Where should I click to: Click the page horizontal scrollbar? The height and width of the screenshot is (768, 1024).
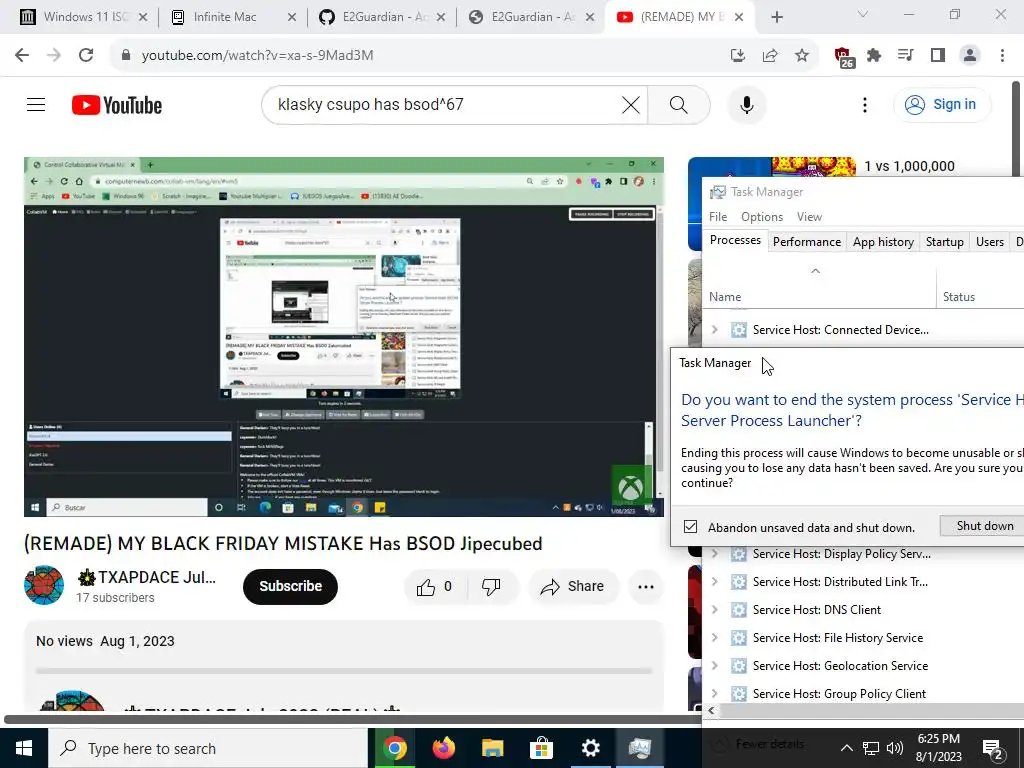point(353,720)
